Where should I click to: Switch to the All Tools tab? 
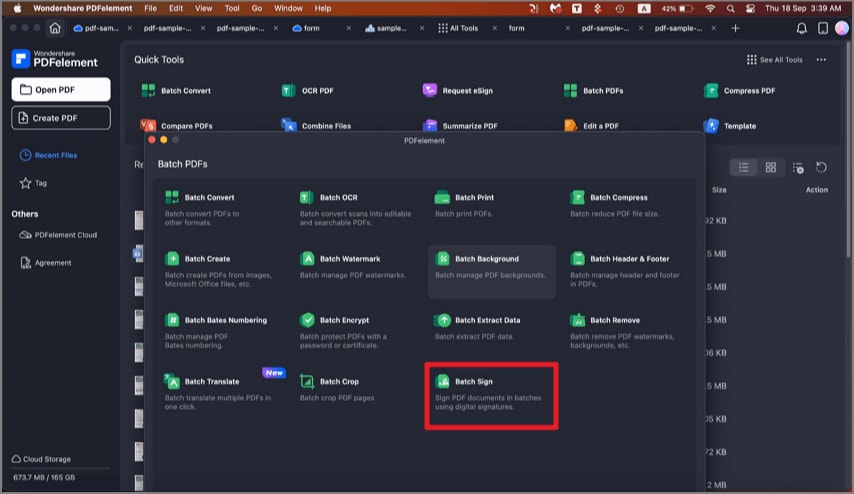point(459,28)
